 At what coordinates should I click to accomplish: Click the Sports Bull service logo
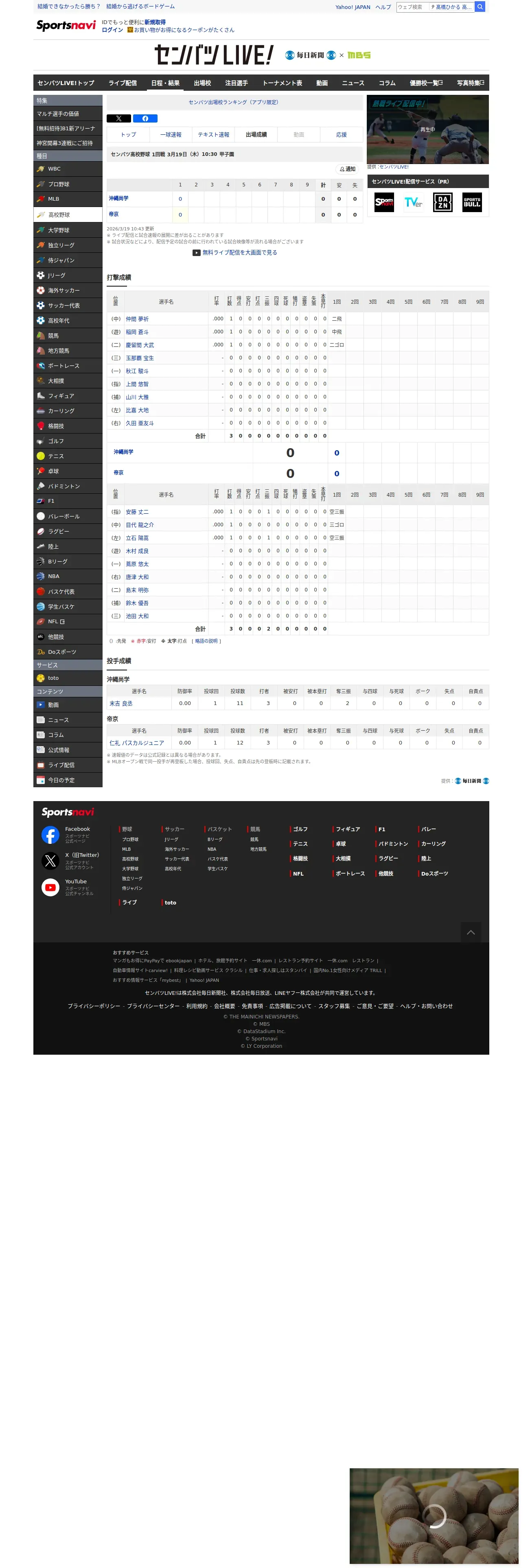pos(471,202)
